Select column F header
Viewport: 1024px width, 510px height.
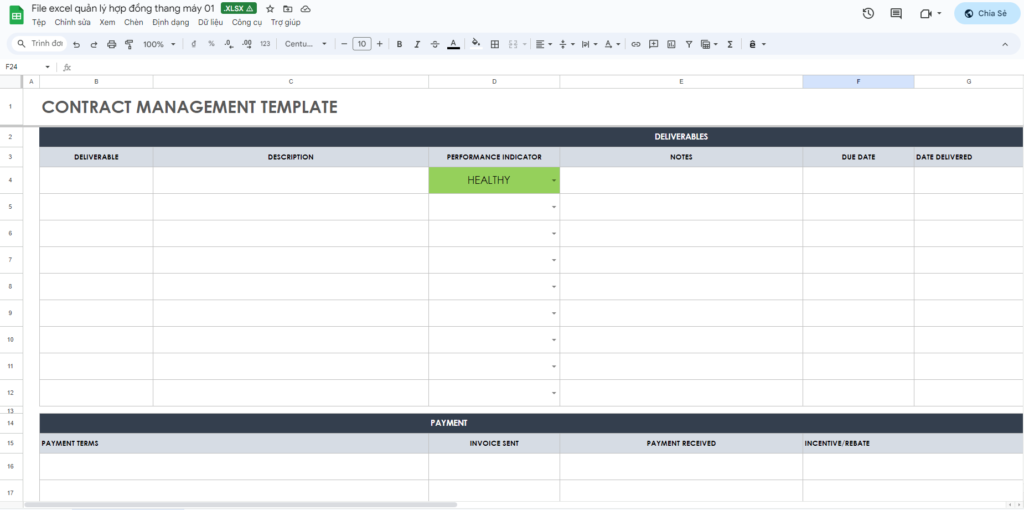click(858, 82)
